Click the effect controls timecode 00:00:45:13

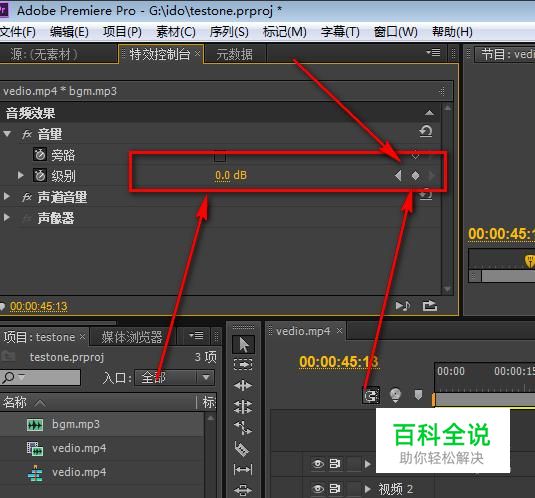[x=39, y=306]
